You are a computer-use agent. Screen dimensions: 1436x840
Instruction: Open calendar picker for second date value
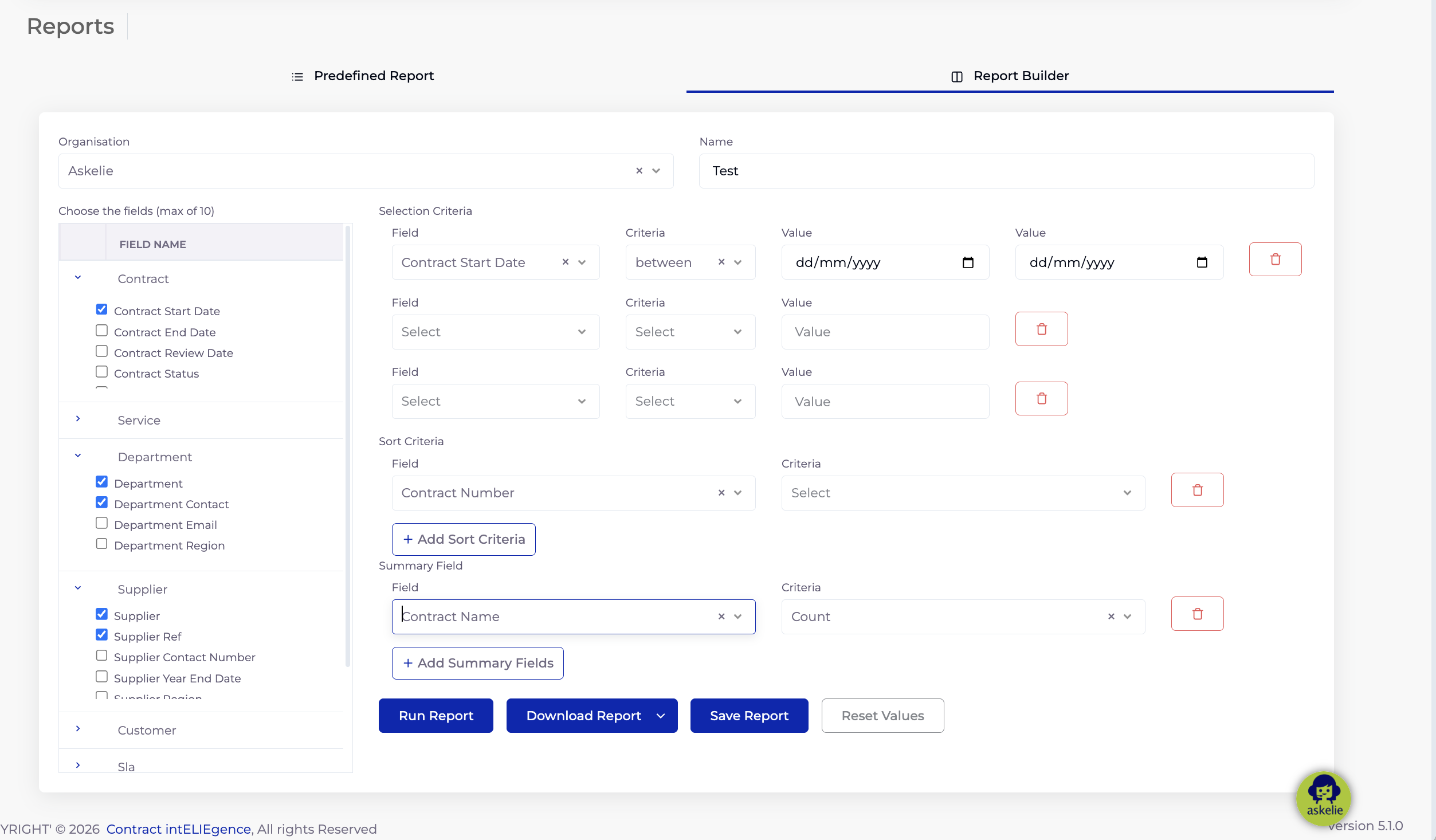tap(1202, 262)
